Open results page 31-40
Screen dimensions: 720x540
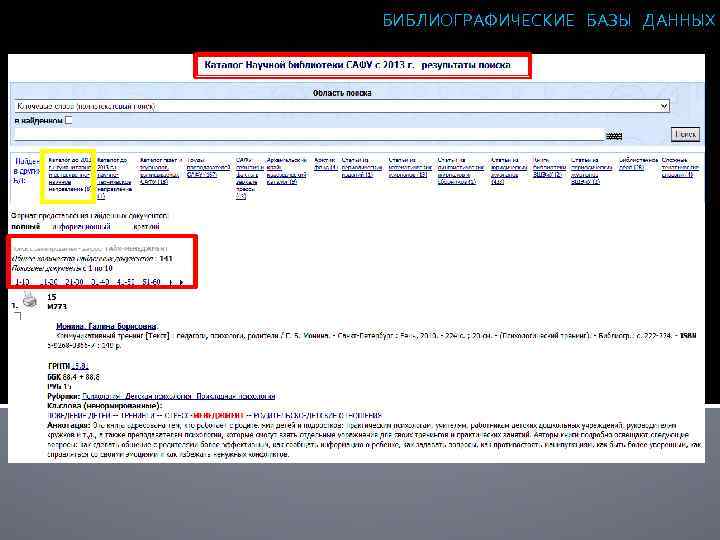tap(100, 282)
